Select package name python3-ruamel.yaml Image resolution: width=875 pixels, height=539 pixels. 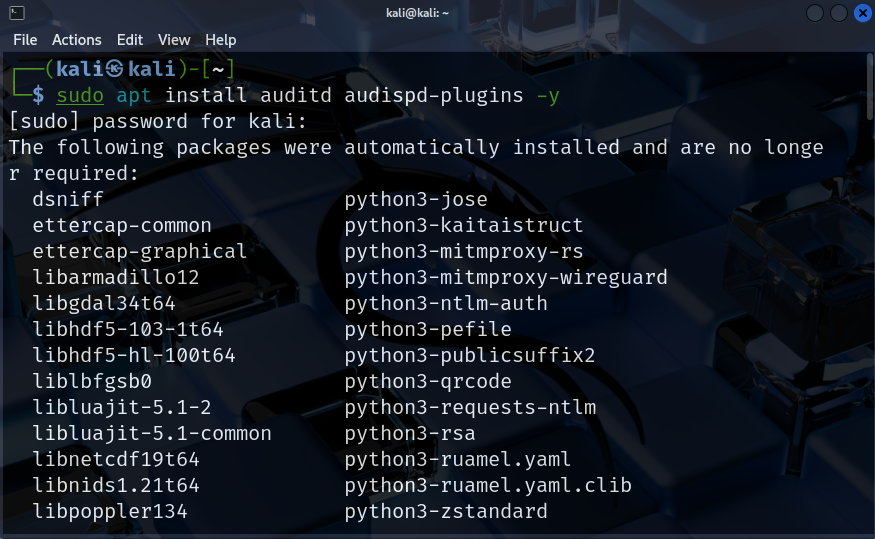tap(458, 460)
